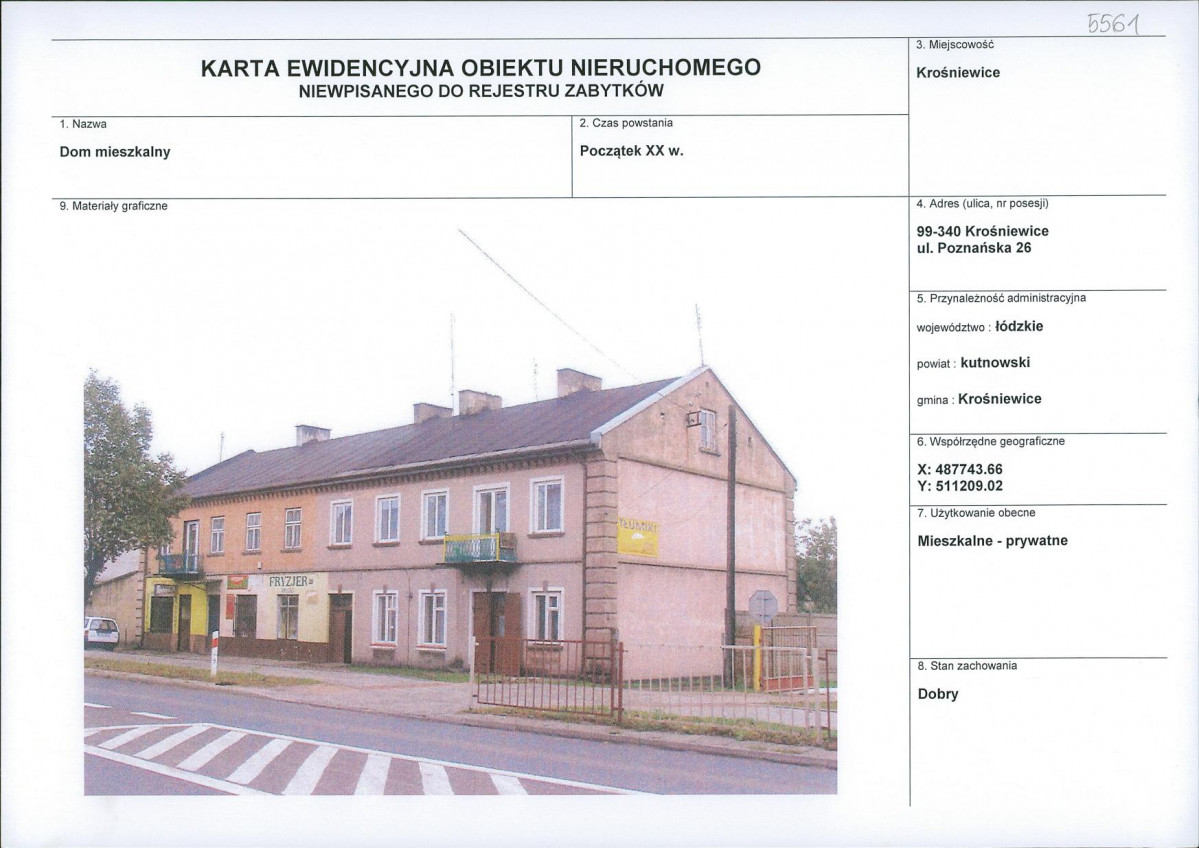
Task: Click the powiat value 'kutnowski'
Action: click(995, 362)
